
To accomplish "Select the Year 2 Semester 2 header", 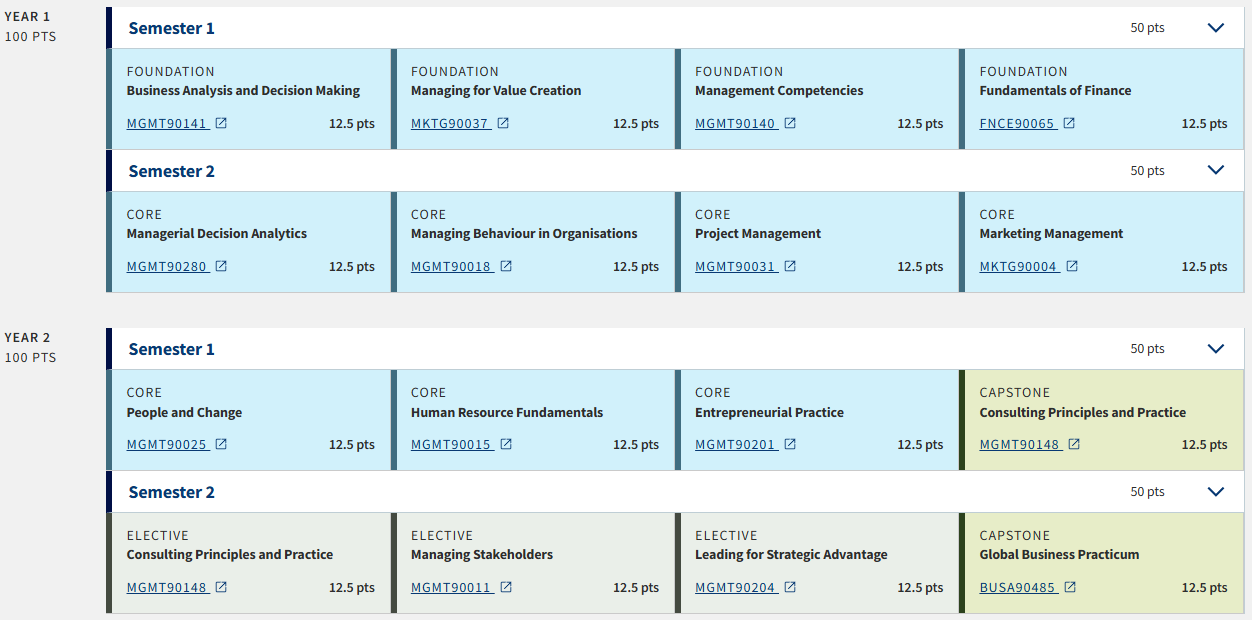I will [x=676, y=492].
